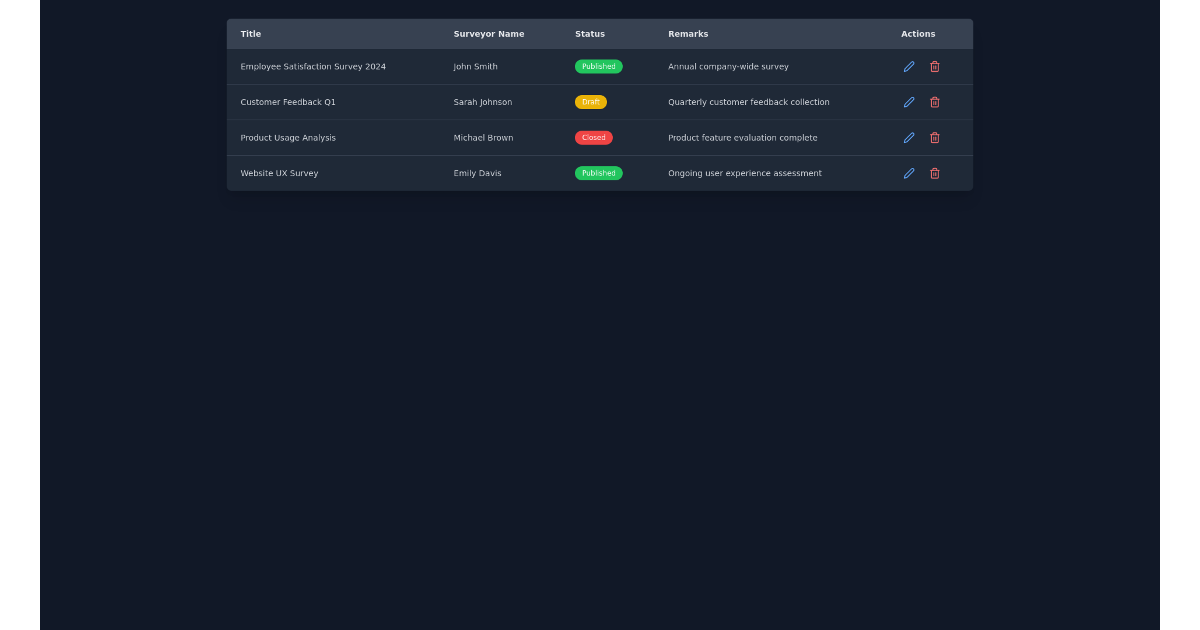Click the Remarks column header
The width and height of the screenshot is (1200, 630).
pyautogui.click(x=688, y=33)
